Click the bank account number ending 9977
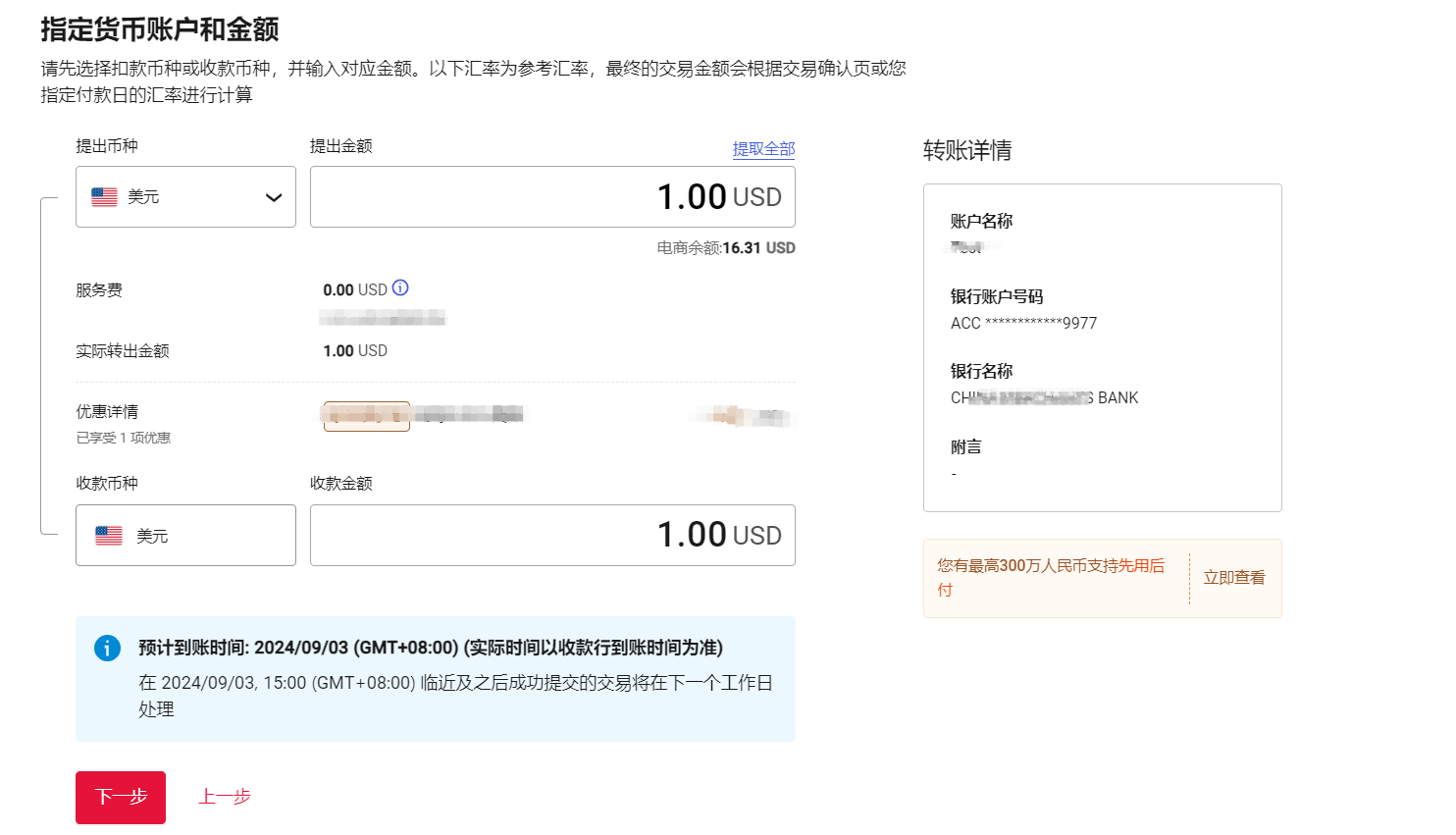Viewport: 1456px width, 835px height. point(1023,323)
